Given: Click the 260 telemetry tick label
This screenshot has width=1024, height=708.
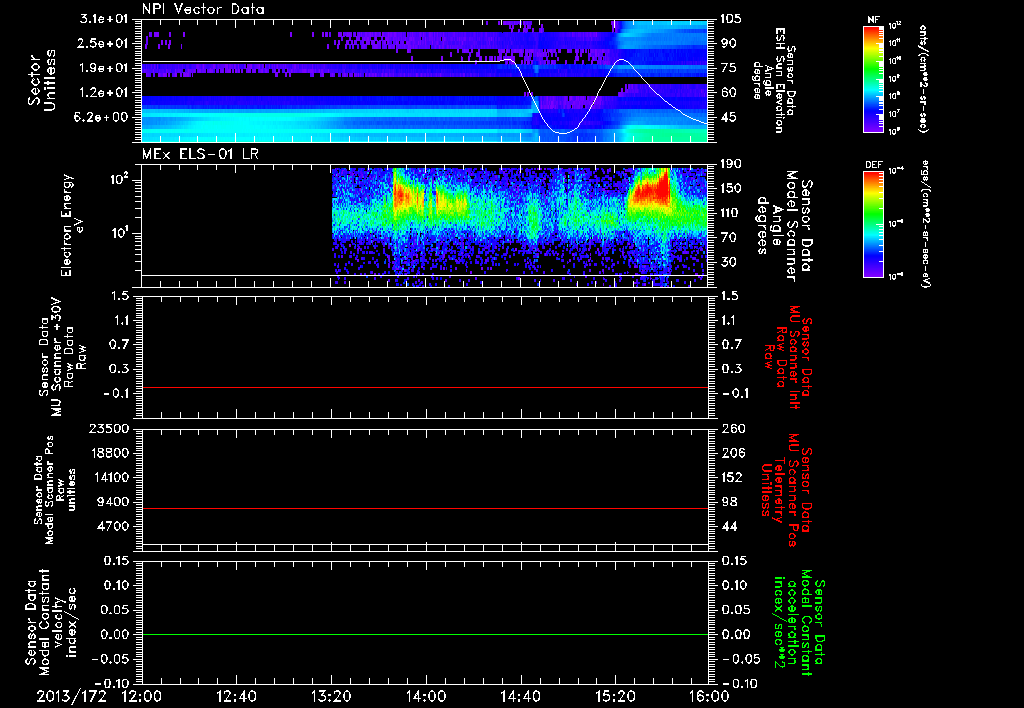Looking at the screenshot, I should point(733,428).
